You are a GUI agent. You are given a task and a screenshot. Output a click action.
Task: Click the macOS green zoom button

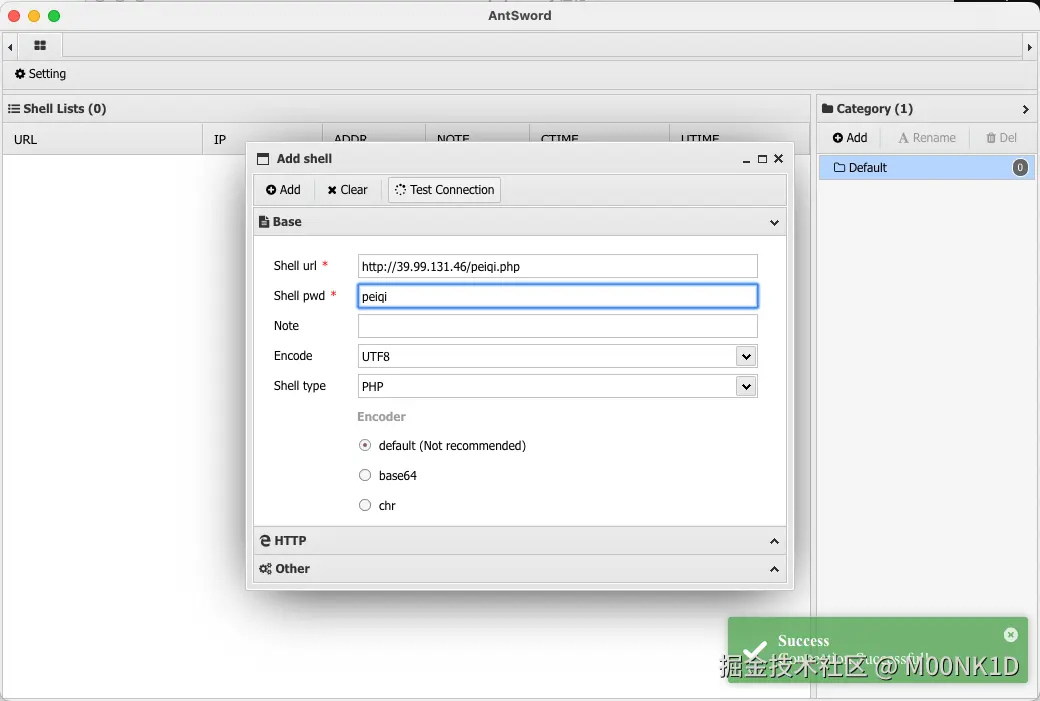(54, 16)
